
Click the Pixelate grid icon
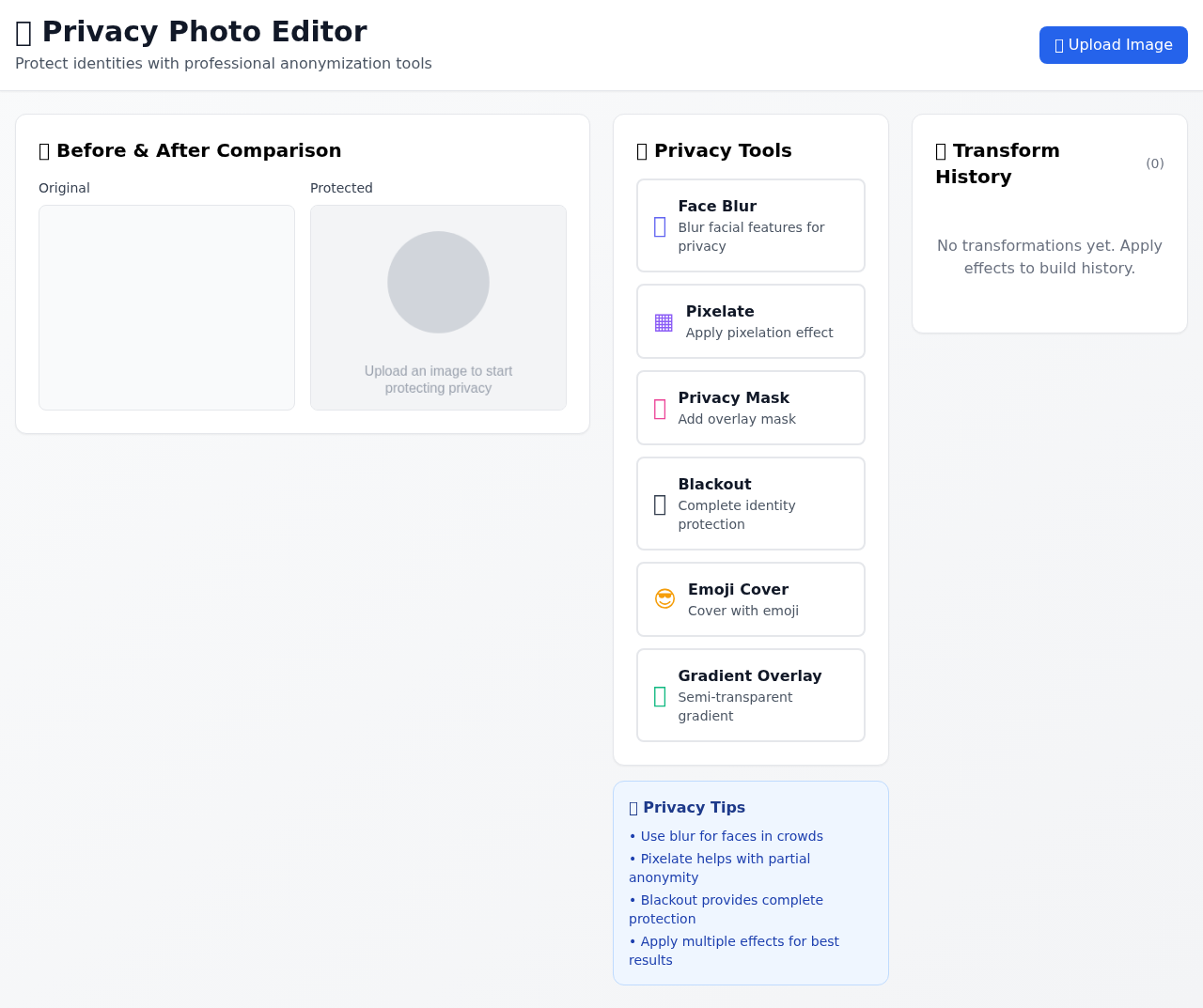(664, 322)
